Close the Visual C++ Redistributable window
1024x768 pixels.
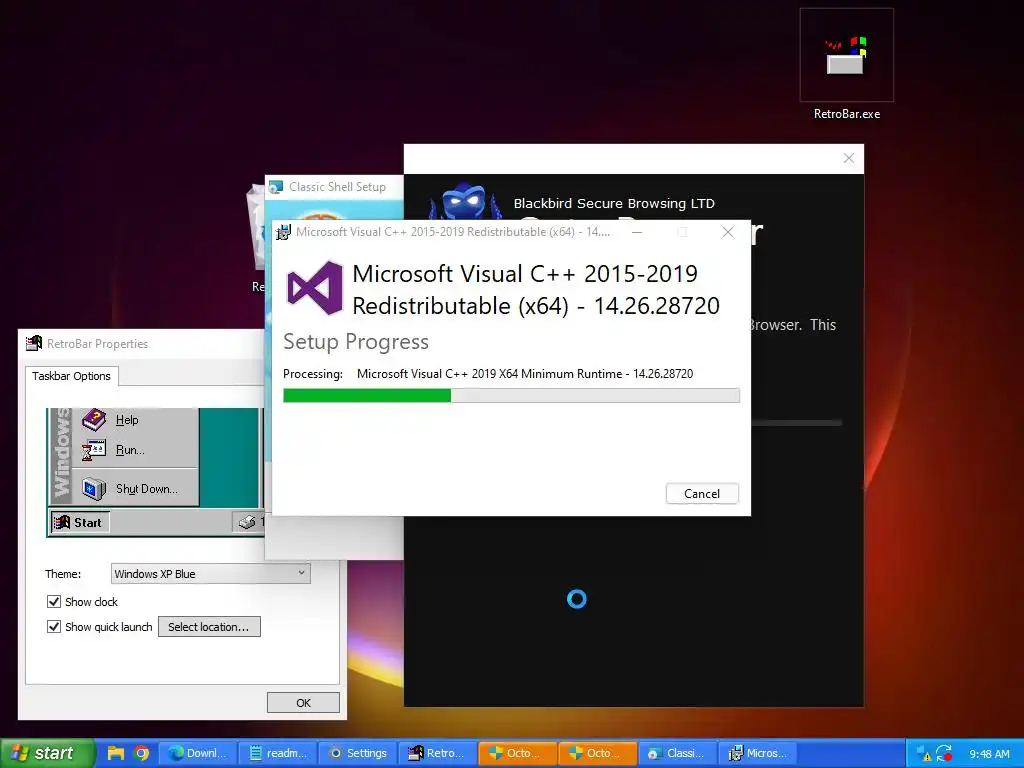[728, 232]
